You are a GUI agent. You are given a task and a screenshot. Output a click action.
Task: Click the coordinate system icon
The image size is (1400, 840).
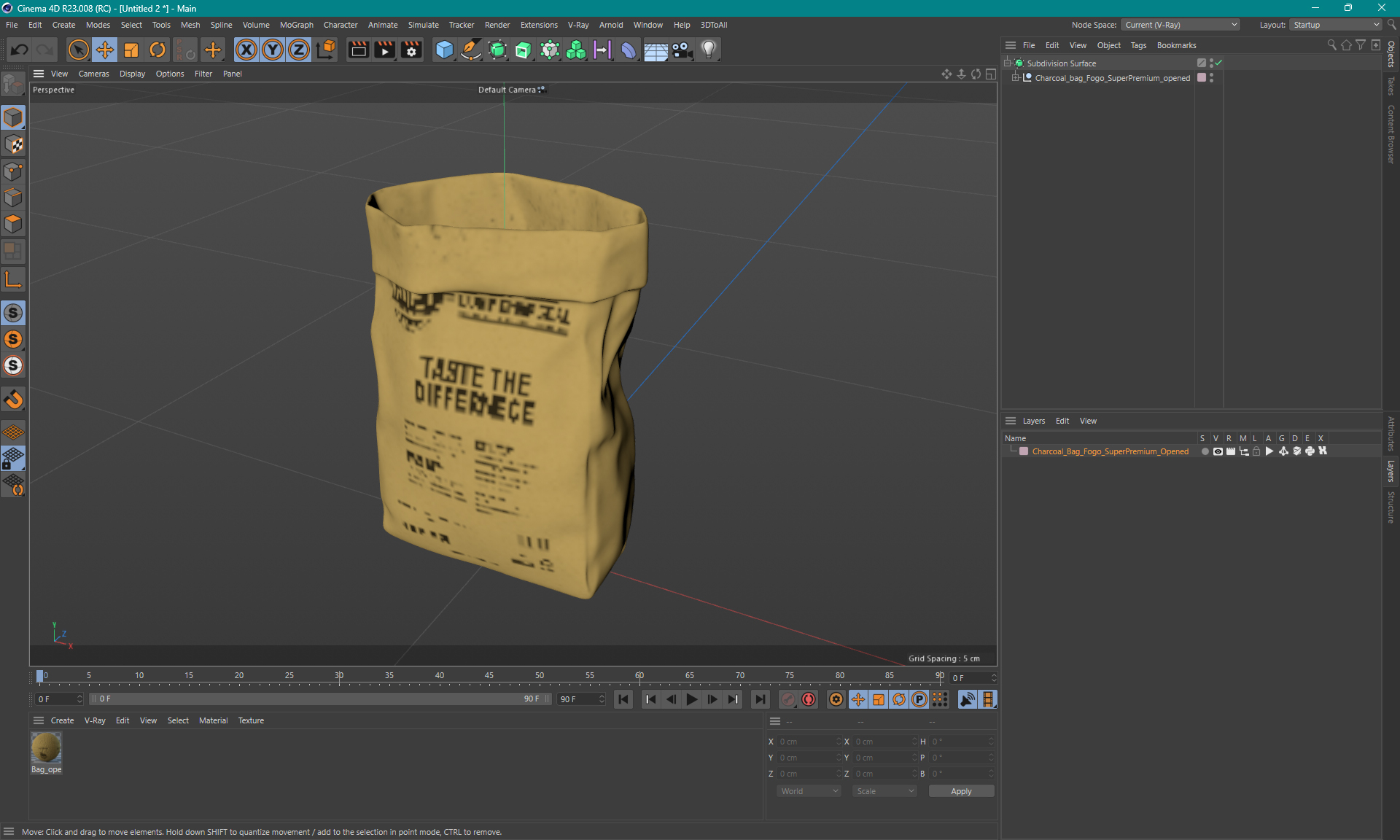pos(326,50)
